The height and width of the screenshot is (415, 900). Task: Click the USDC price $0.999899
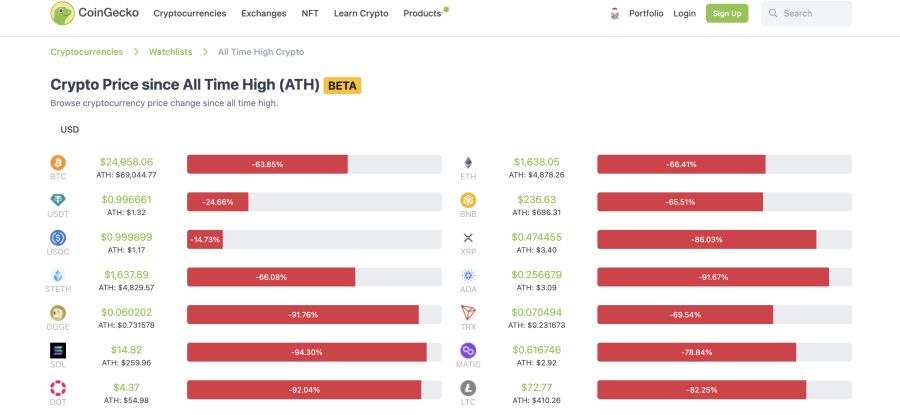(127, 237)
